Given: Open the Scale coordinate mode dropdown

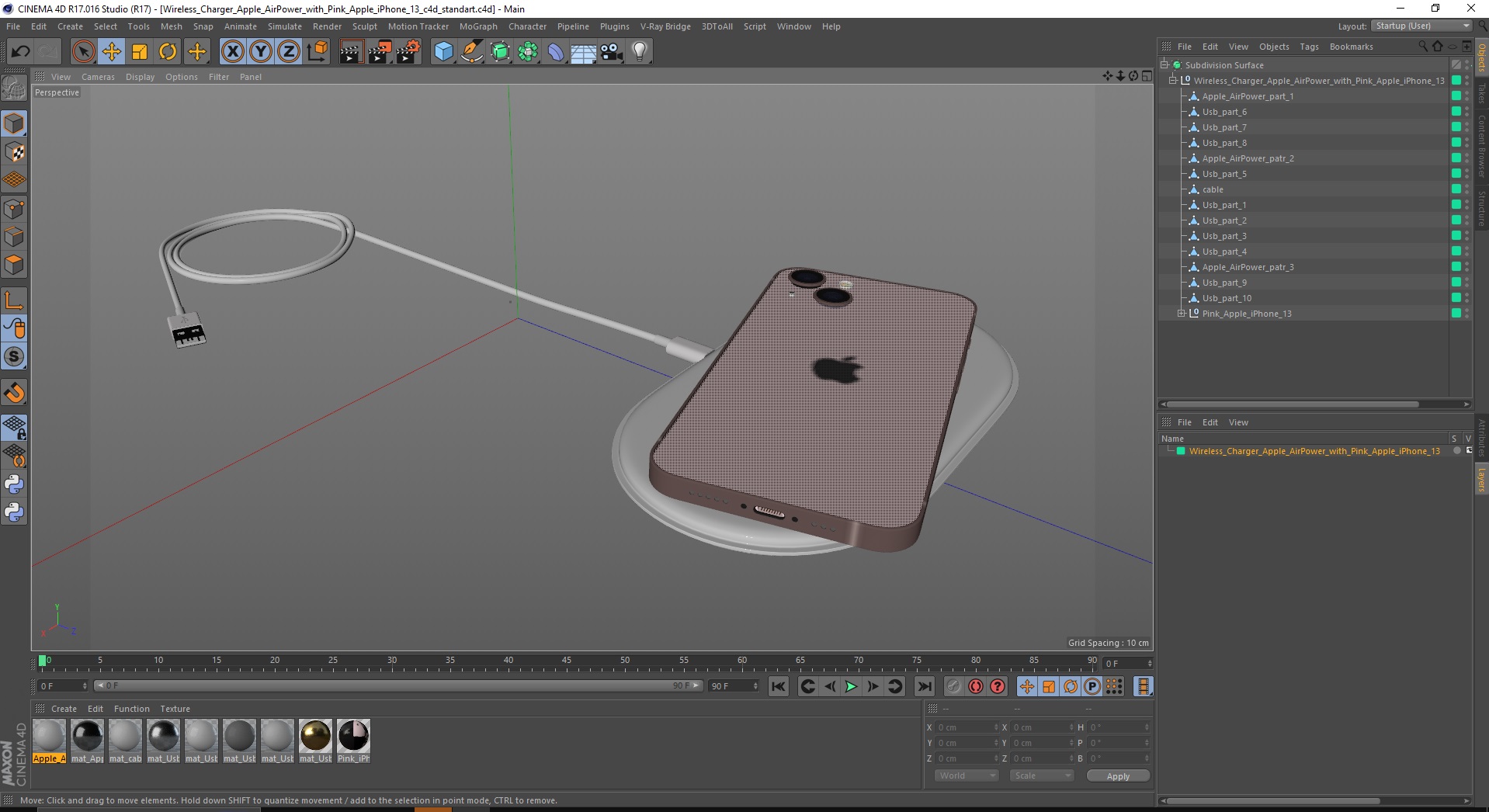Looking at the screenshot, I should [x=1041, y=776].
